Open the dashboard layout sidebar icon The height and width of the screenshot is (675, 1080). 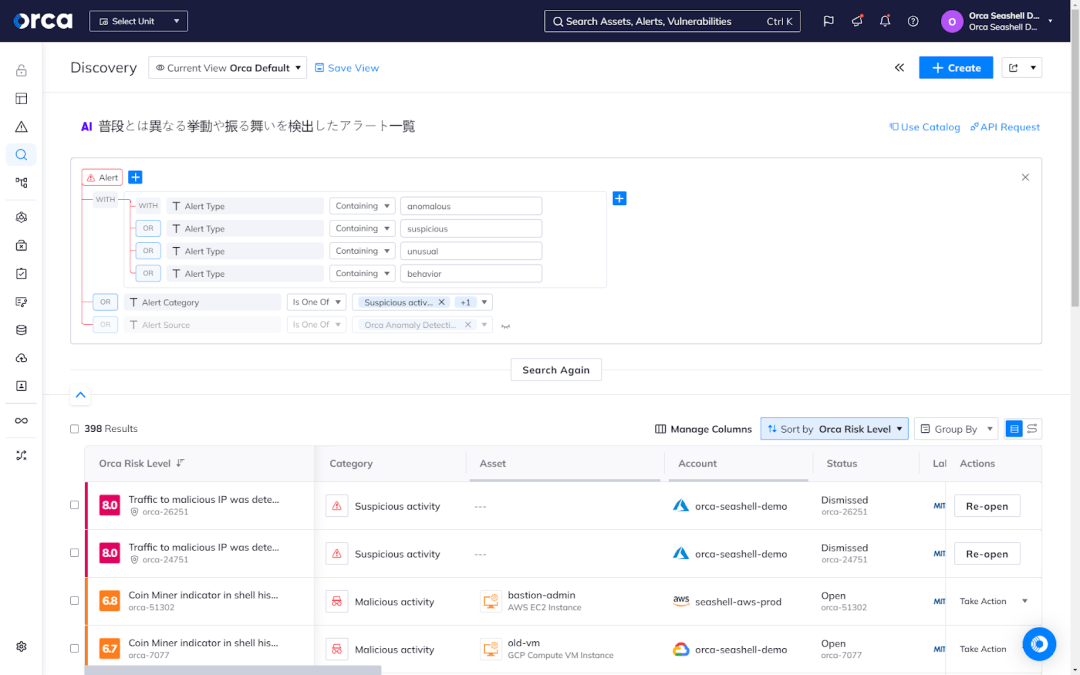[x=21, y=98]
